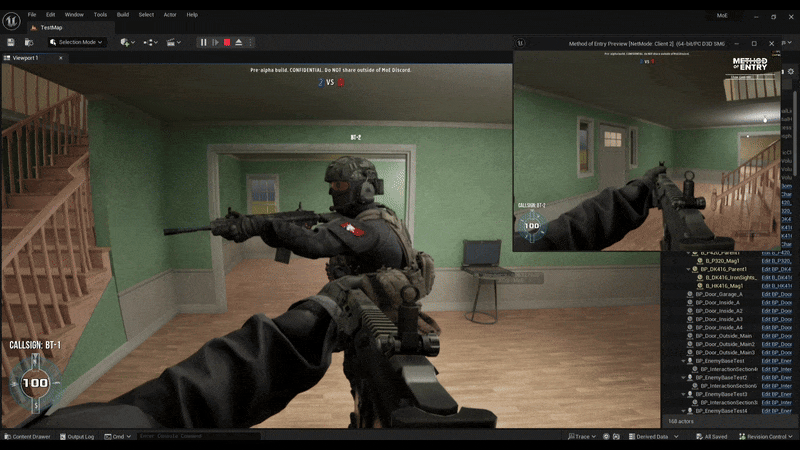Open the Select menu
The image size is (800, 450).
[x=146, y=15]
